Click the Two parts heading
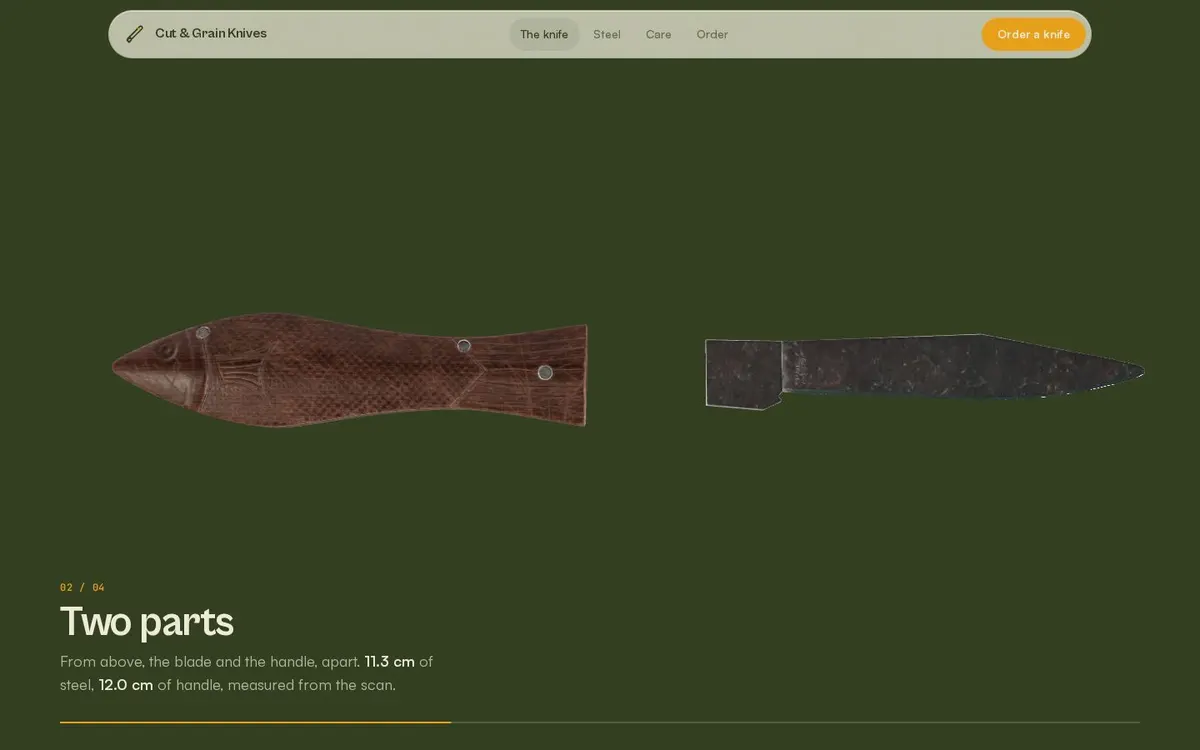The width and height of the screenshot is (1200, 750). tap(147, 621)
